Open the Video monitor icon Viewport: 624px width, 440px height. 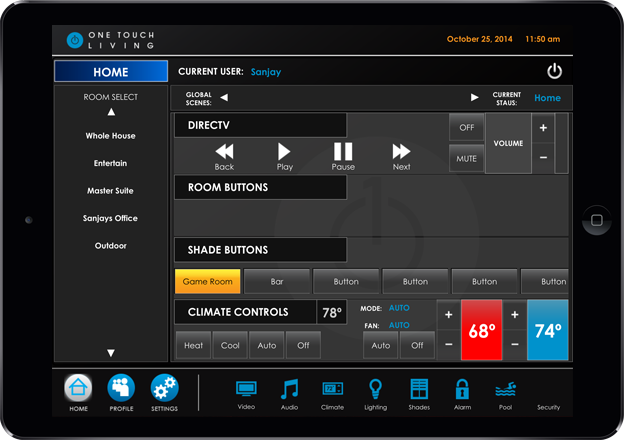(246, 389)
